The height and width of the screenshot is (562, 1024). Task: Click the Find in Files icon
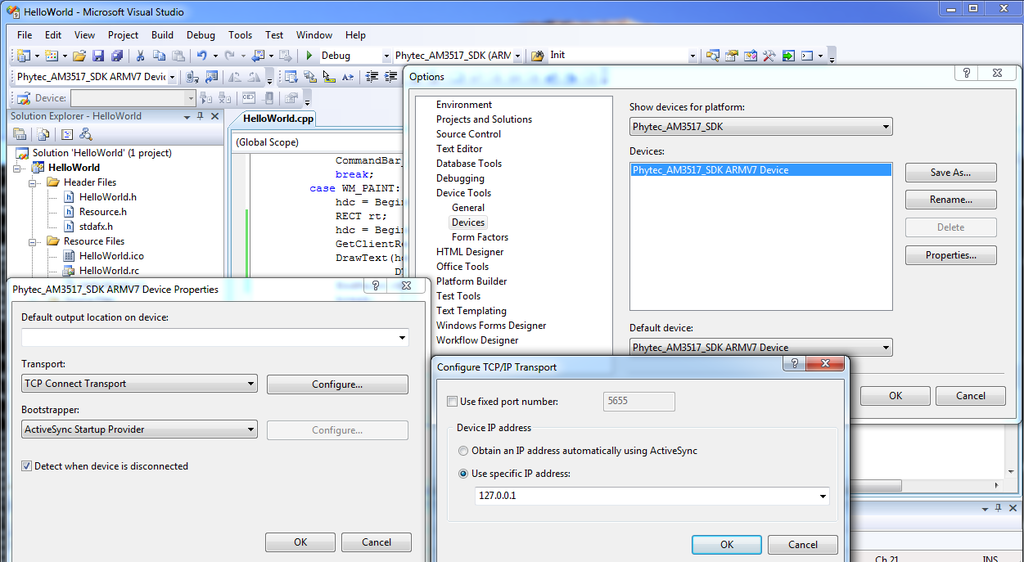point(537,56)
